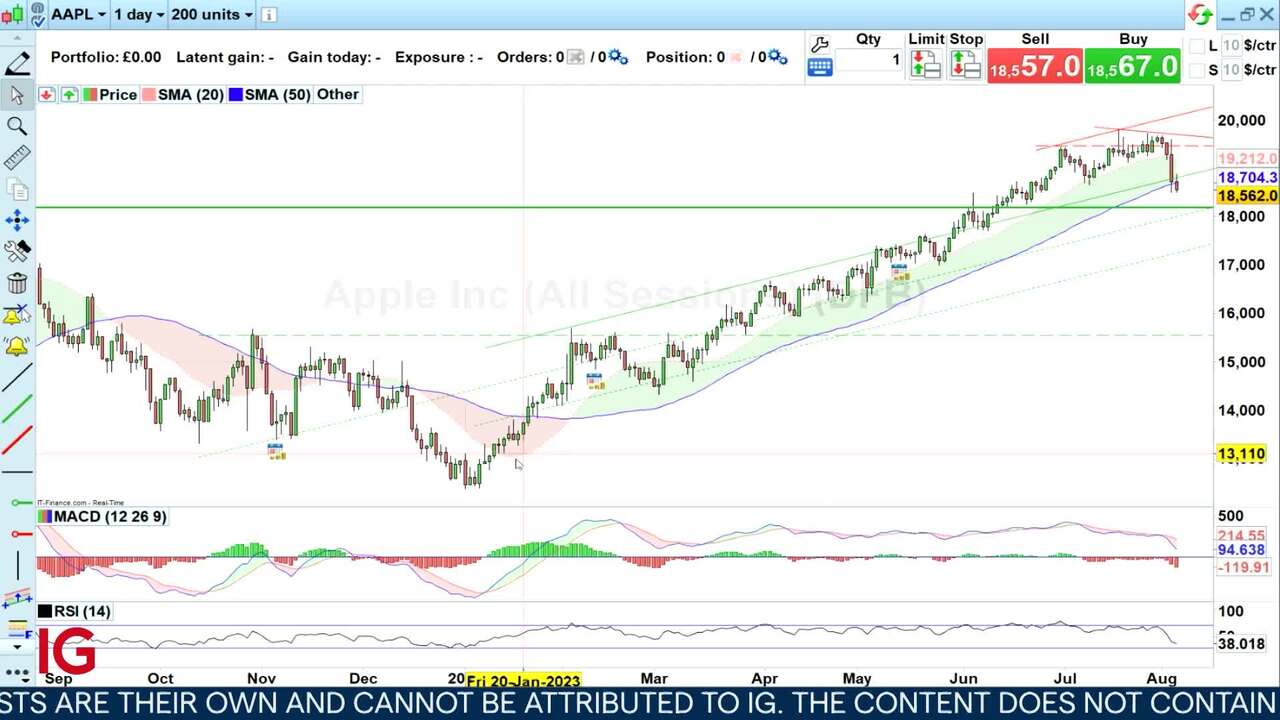Click the cancel orders icon beside Orders
Screen dimensions: 1280x720
point(575,57)
